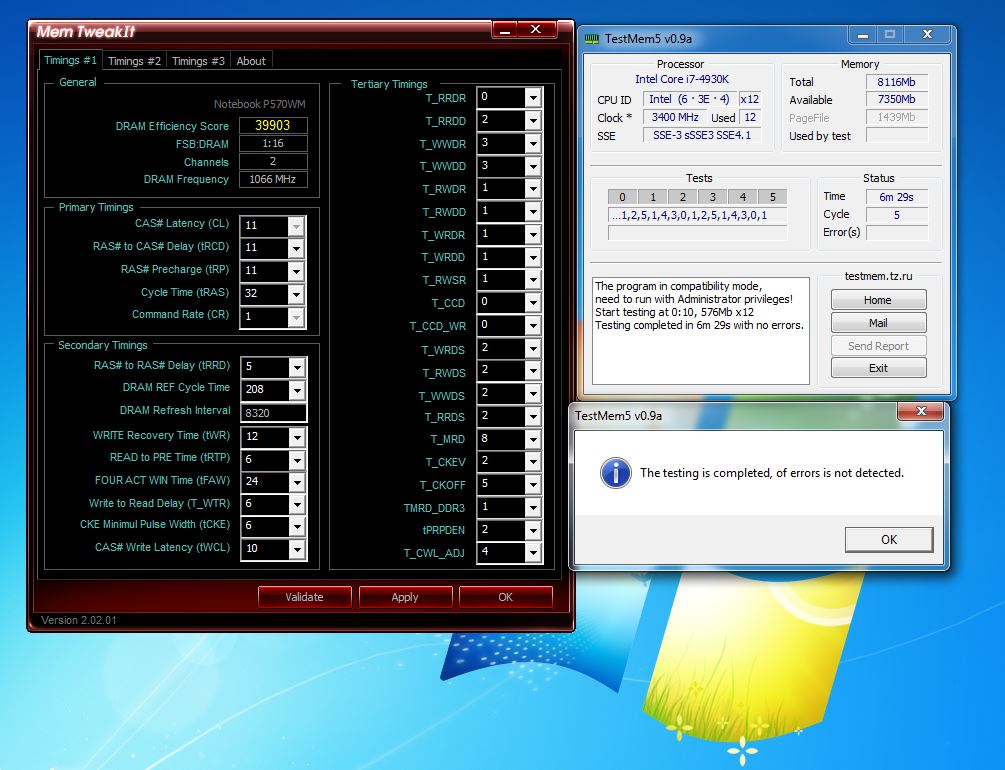
Task: Open the tPRPDEN dropdown
Action: [533, 531]
